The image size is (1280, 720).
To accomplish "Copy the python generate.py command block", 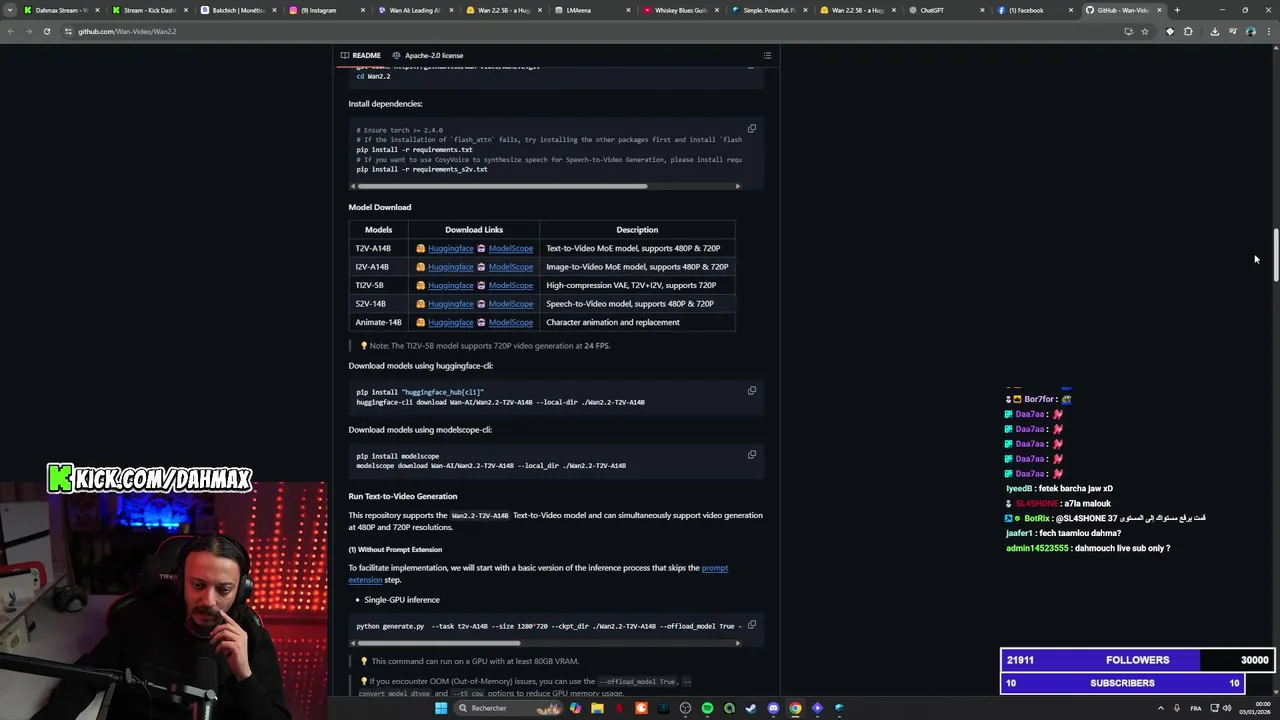I will click(x=752, y=625).
